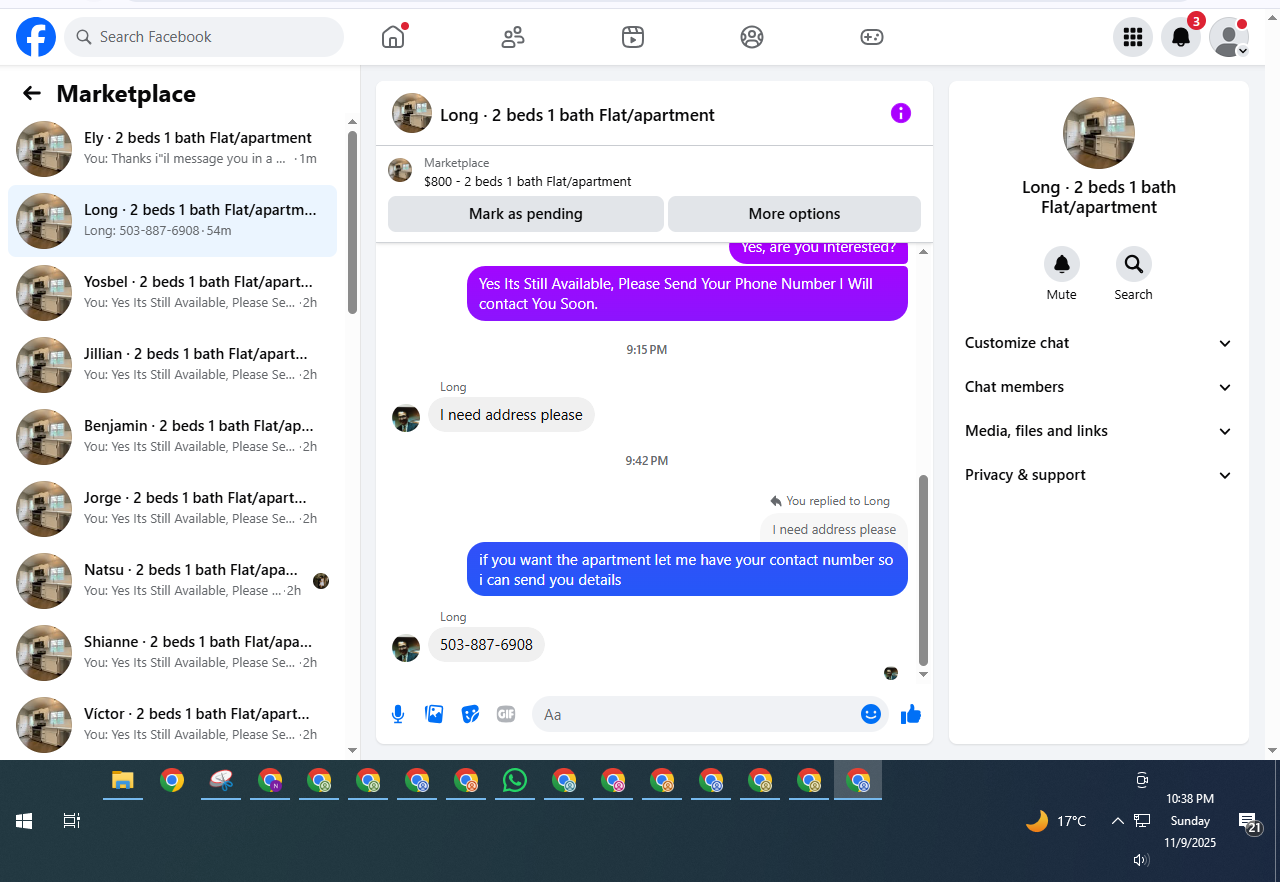Open the Windows Start menu

(x=24, y=821)
